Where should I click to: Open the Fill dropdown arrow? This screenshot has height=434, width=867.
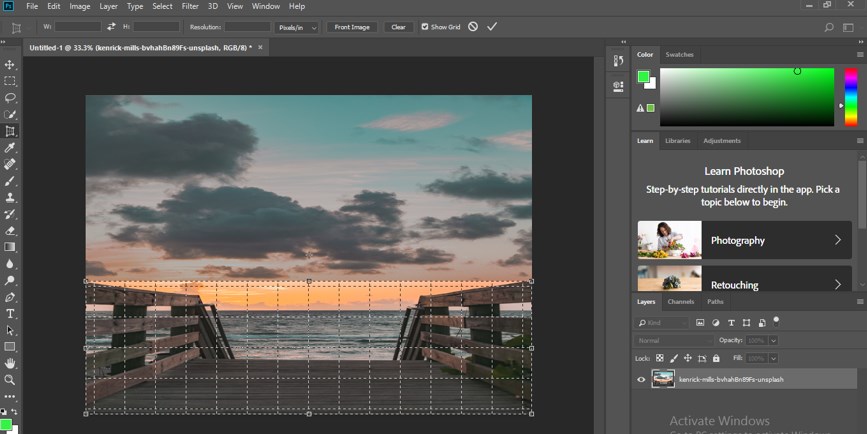click(773, 358)
